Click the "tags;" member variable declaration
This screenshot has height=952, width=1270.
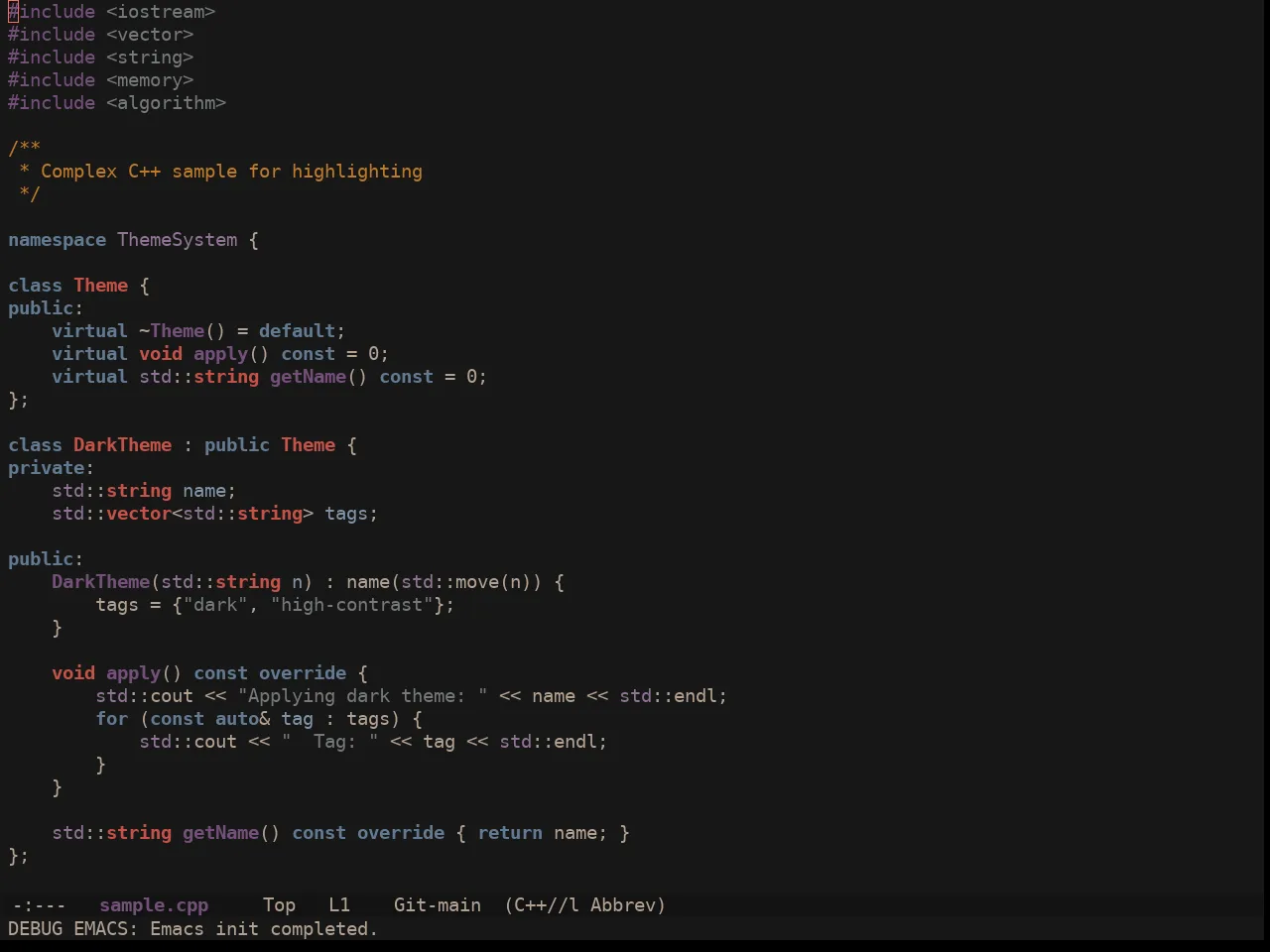351,514
